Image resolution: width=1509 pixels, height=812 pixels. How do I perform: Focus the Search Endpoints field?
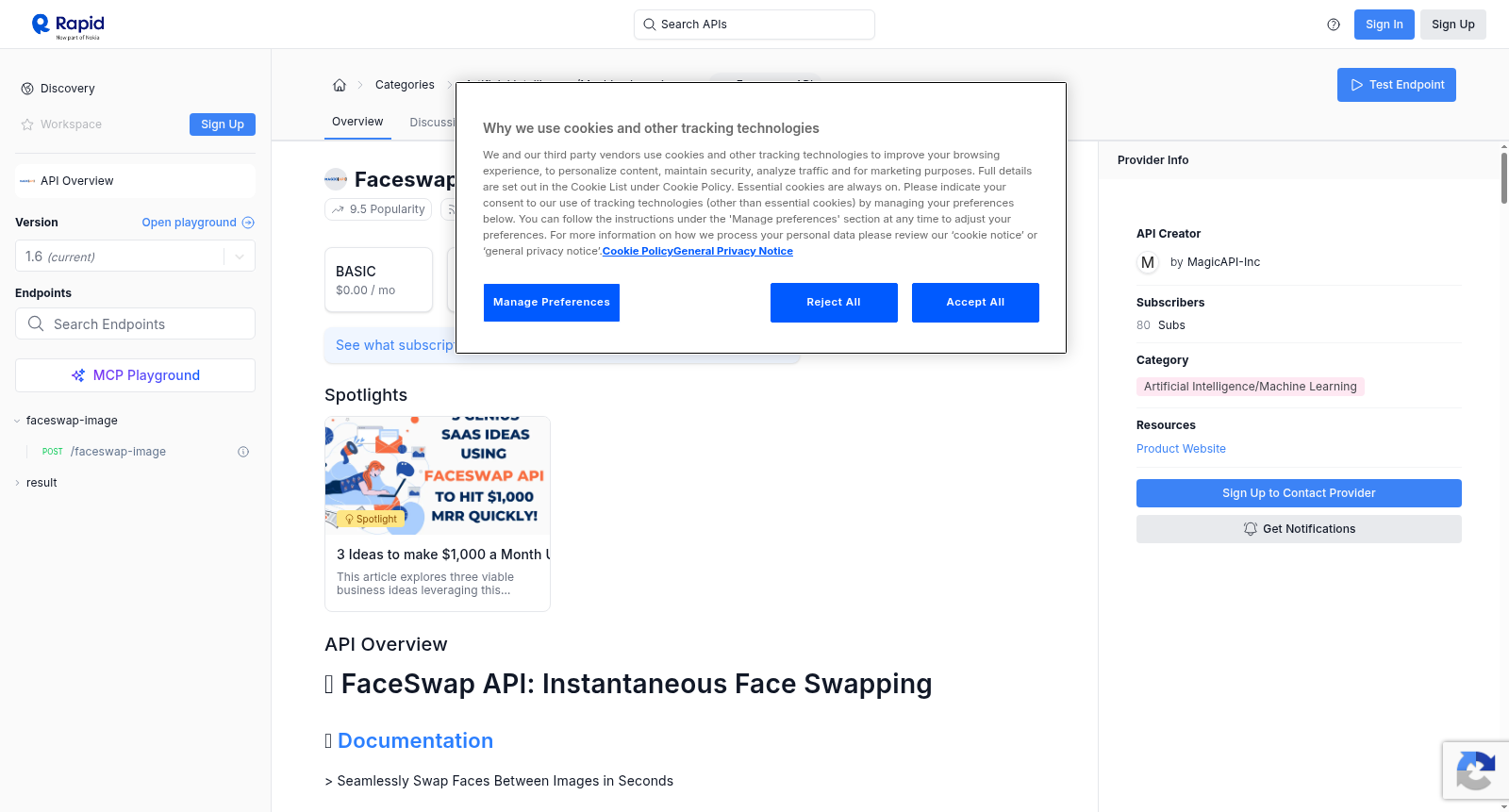pos(135,323)
